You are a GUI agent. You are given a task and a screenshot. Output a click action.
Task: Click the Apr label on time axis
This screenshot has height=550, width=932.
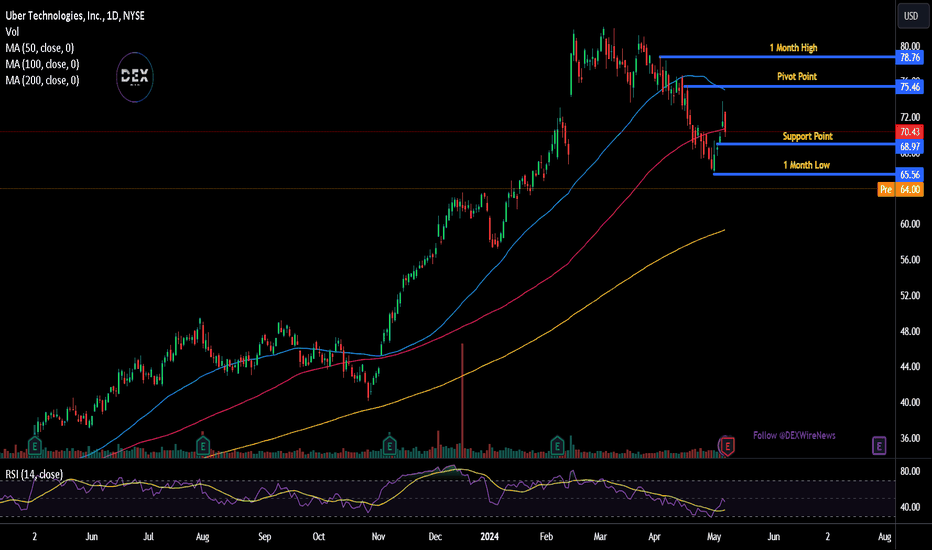[x=654, y=536]
